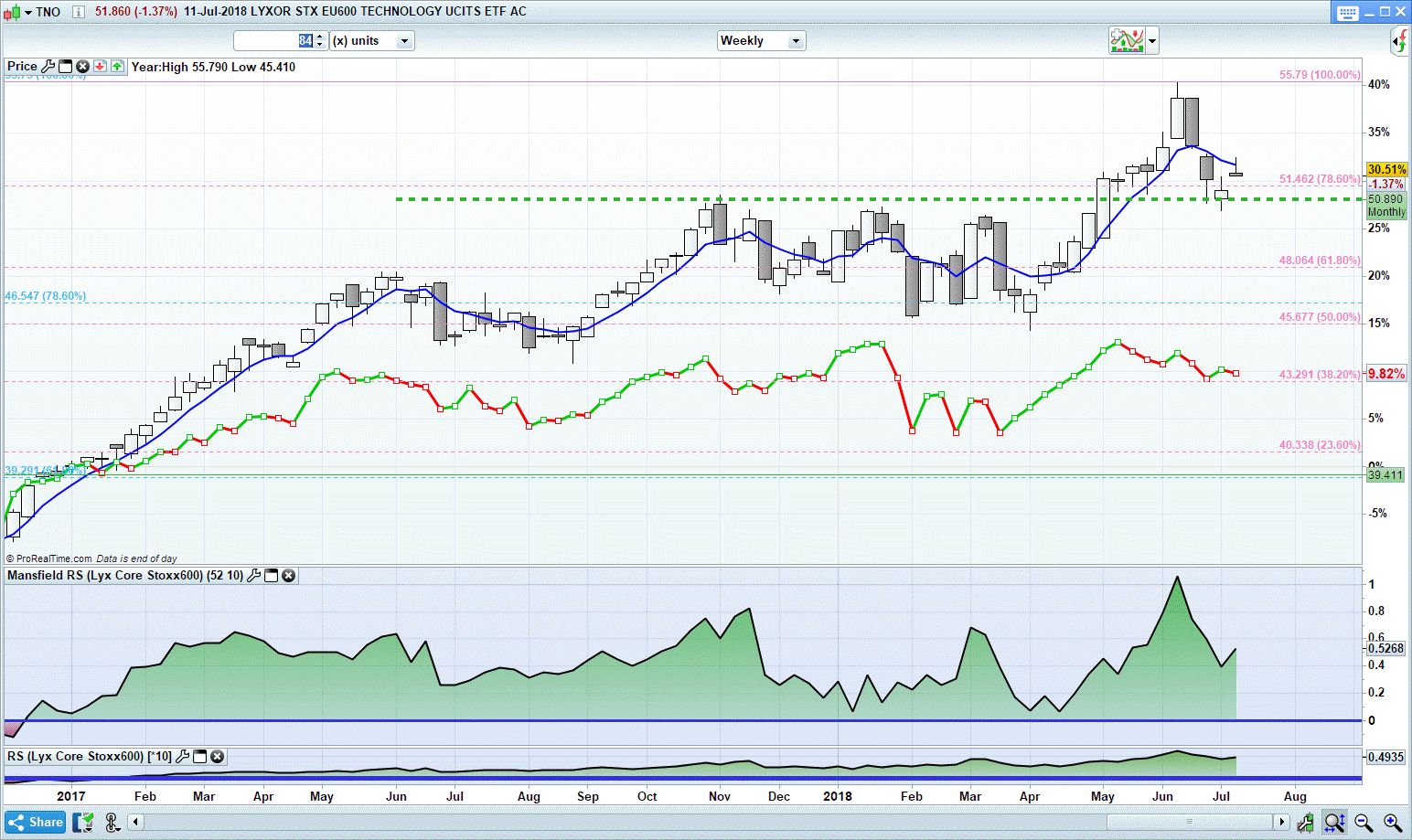Open the Weekly timeframe dropdown
The height and width of the screenshot is (840, 1412).
click(761, 41)
